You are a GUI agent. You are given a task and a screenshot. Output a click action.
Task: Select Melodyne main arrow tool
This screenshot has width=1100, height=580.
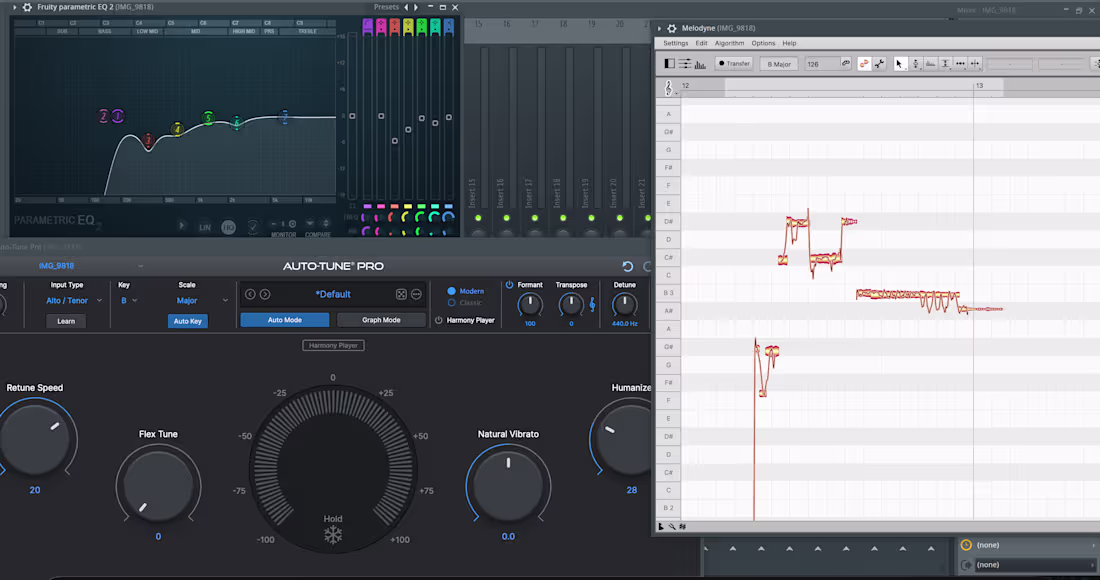(x=900, y=64)
